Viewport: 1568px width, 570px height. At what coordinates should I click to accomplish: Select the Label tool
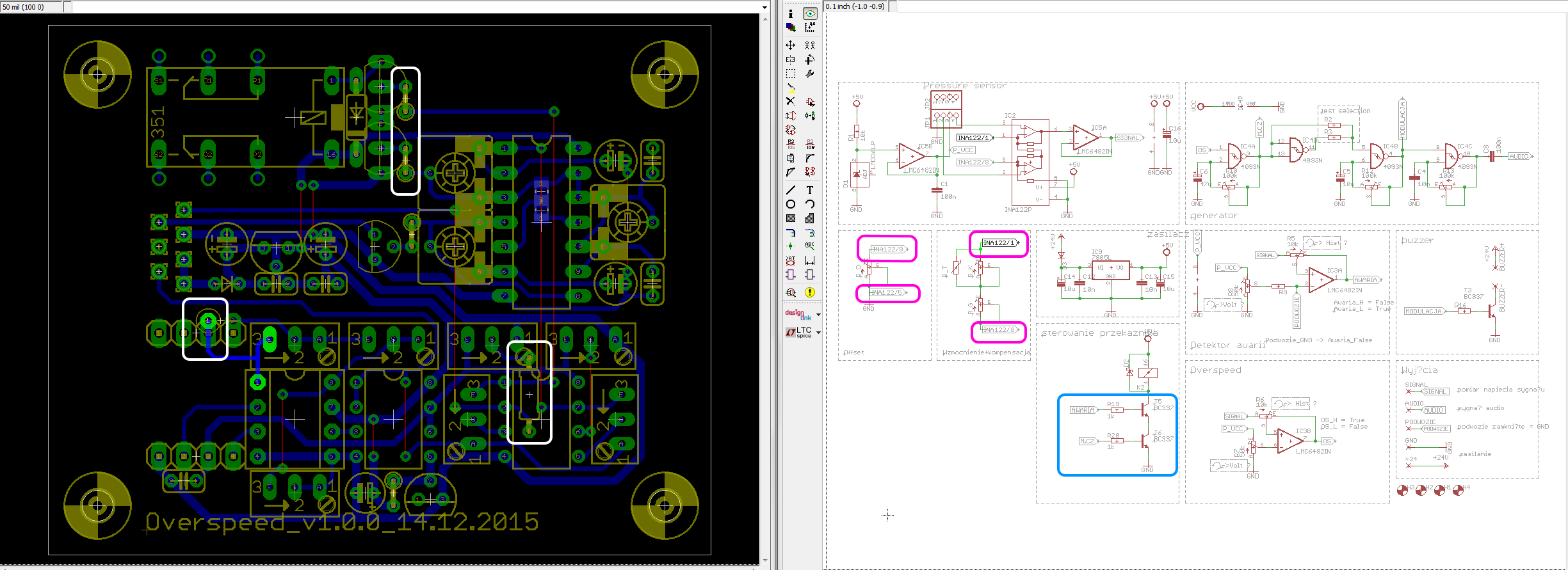810,246
